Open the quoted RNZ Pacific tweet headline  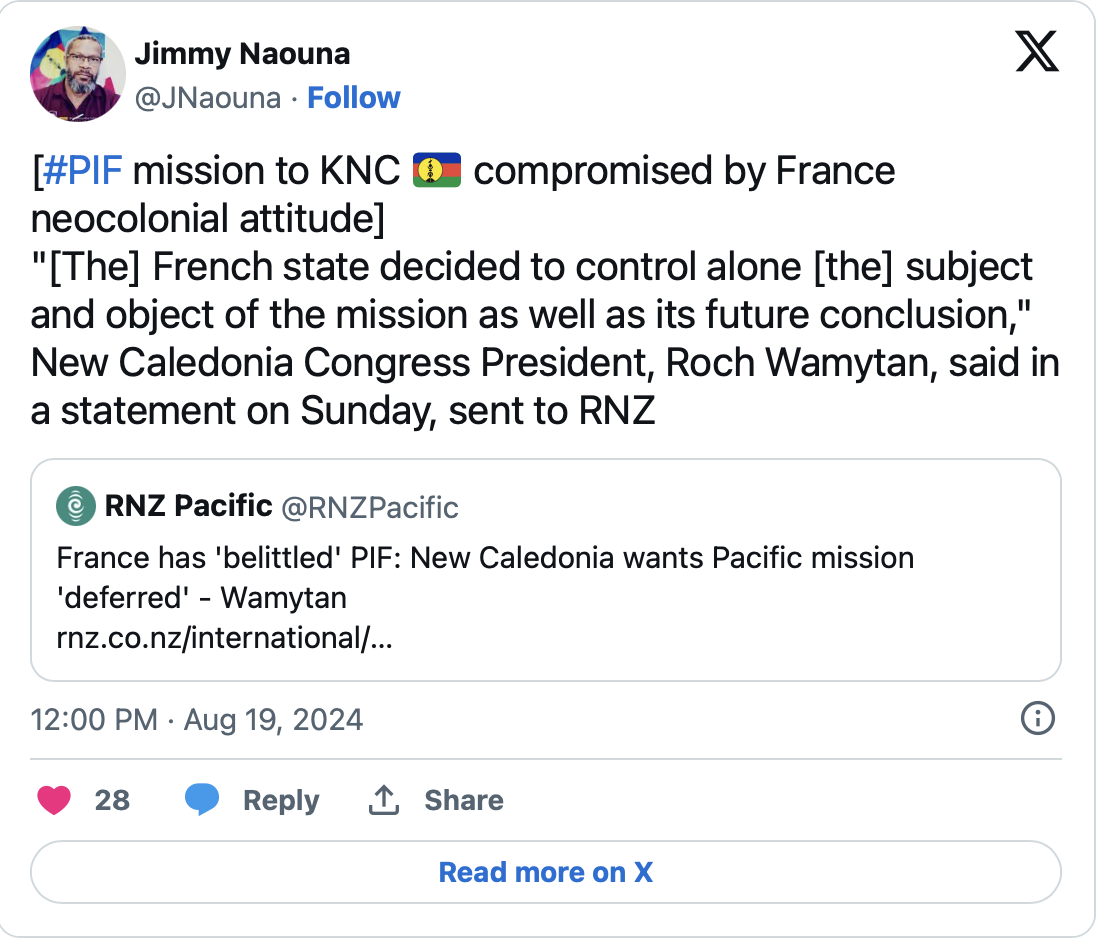(485, 577)
